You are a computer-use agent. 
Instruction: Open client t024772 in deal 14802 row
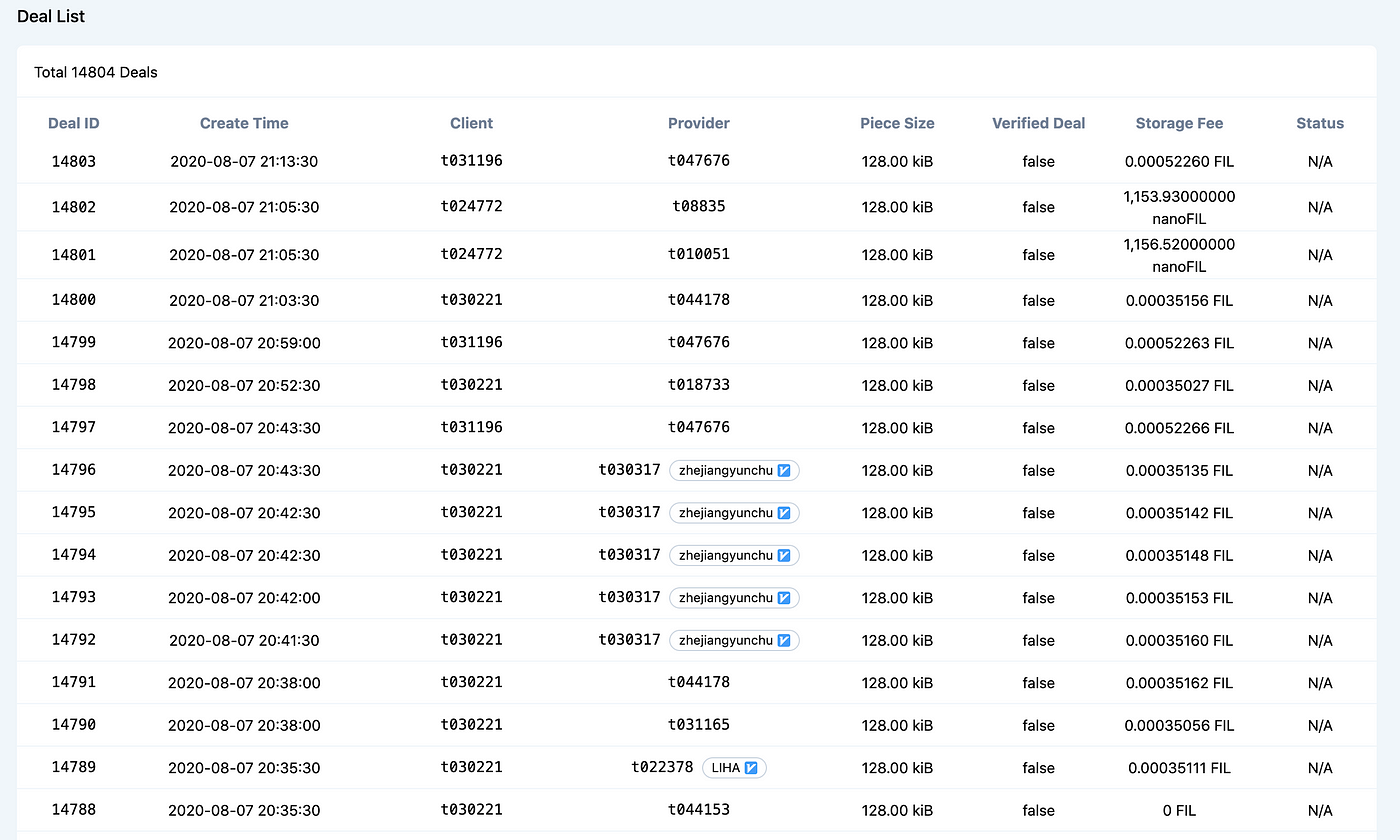point(472,207)
